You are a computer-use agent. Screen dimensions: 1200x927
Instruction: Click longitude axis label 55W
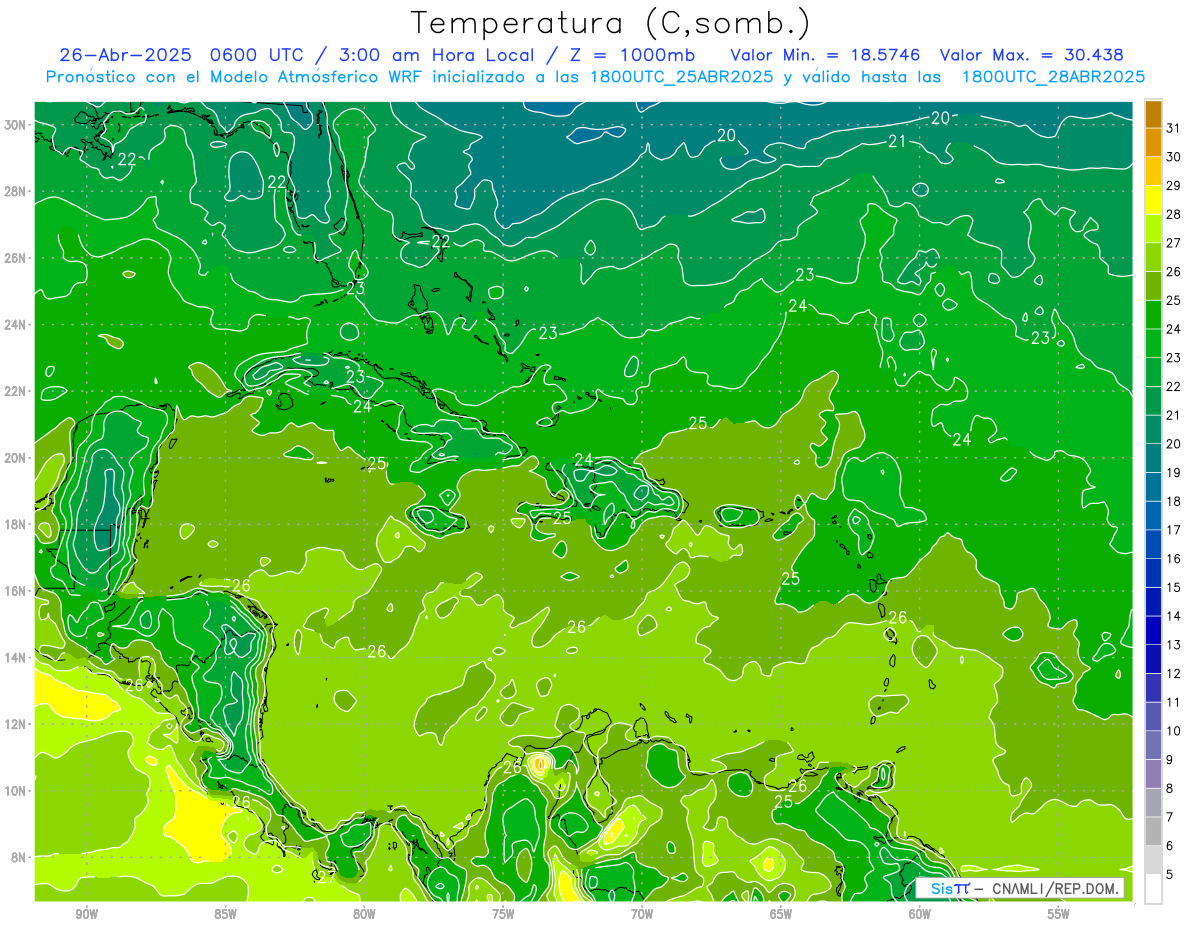point(1058,914)
